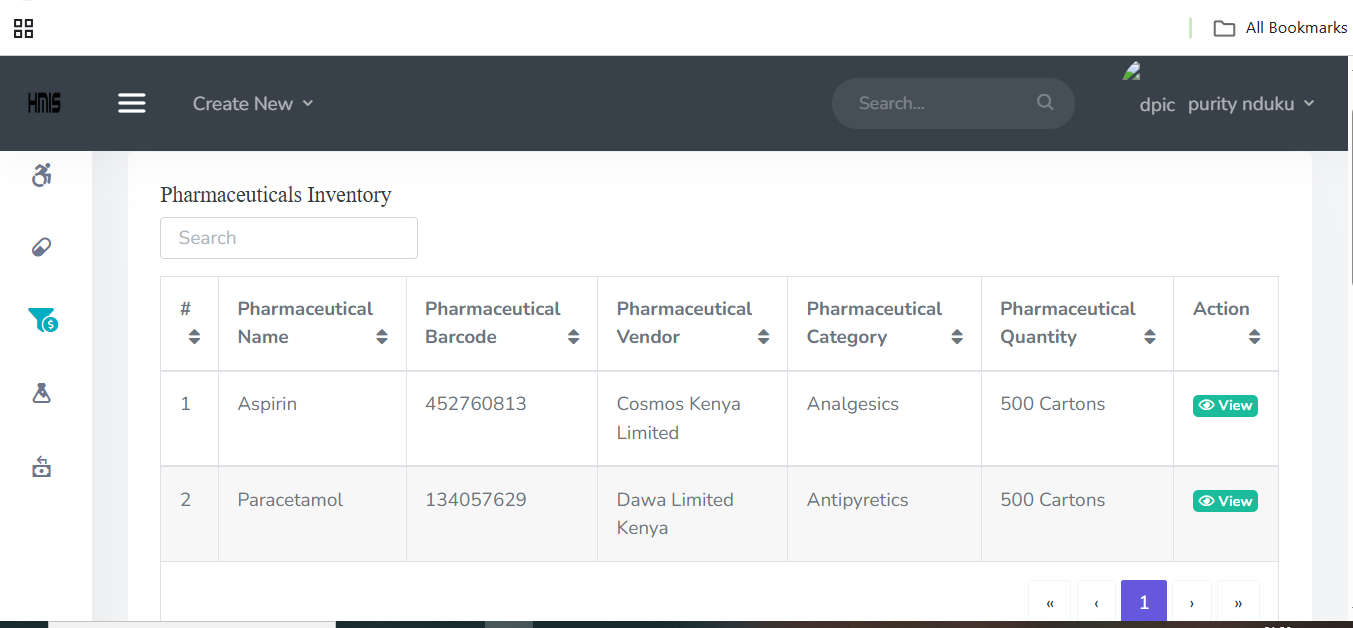Jump to the last page
Viewport: 1353px width, 628px height.
(x=1238, y=602)
